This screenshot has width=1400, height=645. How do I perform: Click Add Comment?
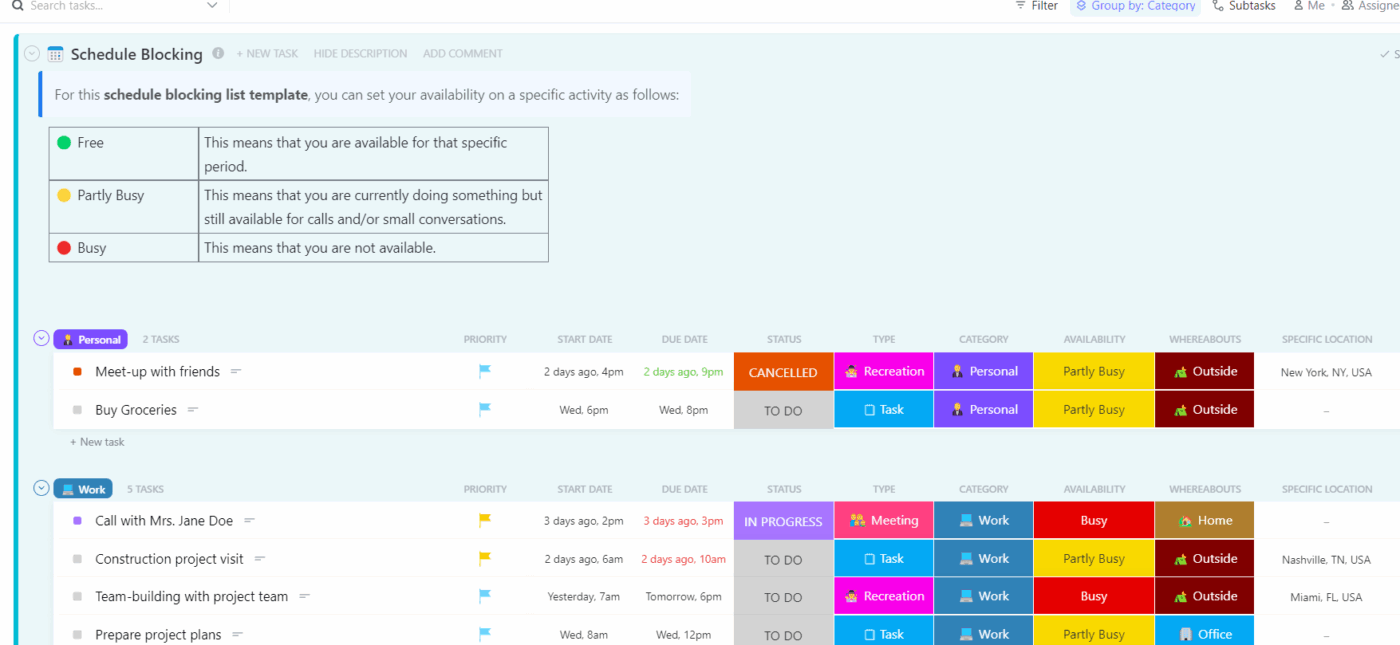tap(462, 53)
